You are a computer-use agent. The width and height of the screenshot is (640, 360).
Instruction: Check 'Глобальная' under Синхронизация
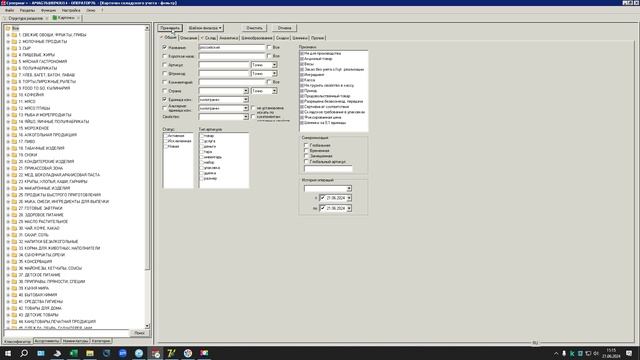[306, 145]
